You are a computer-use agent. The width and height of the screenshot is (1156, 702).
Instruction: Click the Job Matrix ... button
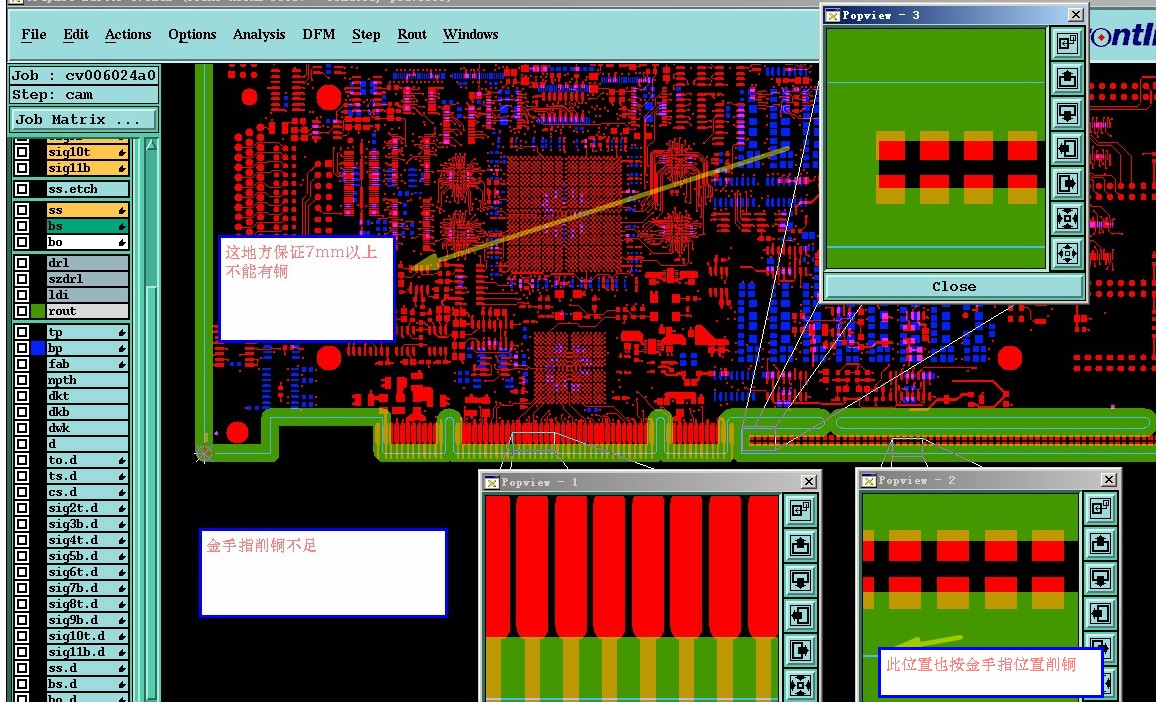pos(83,119)
